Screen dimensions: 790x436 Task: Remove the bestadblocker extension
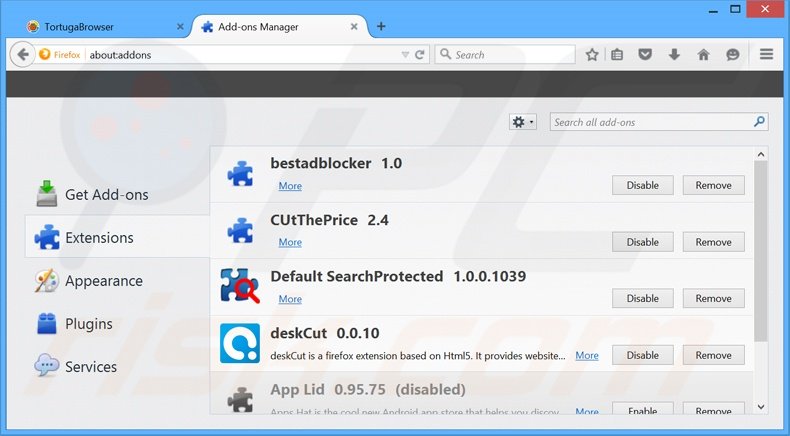[713, 185]
